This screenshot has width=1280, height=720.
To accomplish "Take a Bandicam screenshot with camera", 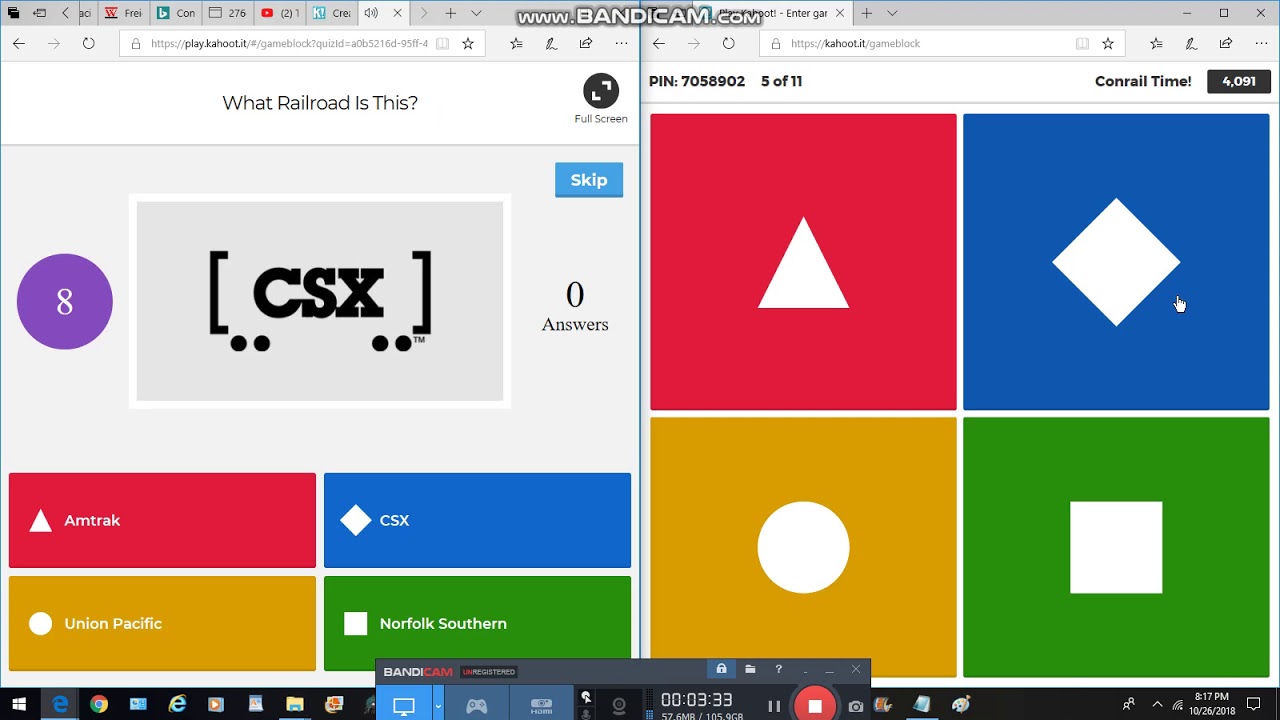I will [x=856, y=706].
